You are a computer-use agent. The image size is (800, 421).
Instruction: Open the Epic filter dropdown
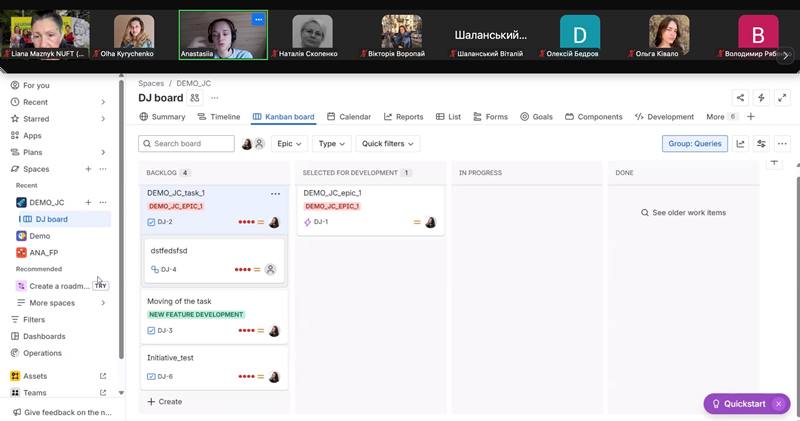tap(289, 144)
